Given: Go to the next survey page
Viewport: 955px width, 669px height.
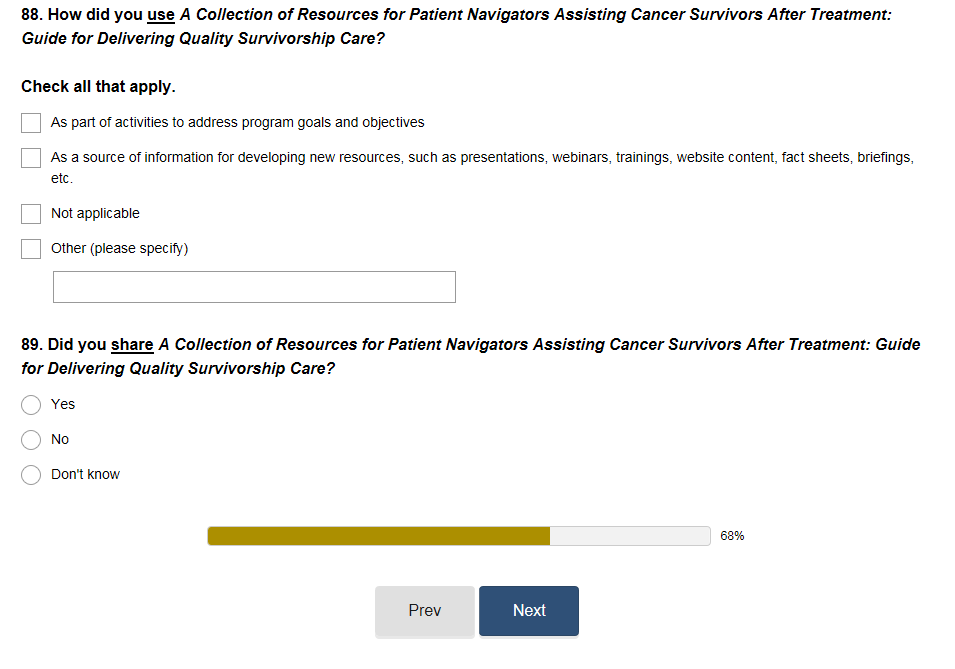Looking at the screenshot, I should tap(528, 611).
